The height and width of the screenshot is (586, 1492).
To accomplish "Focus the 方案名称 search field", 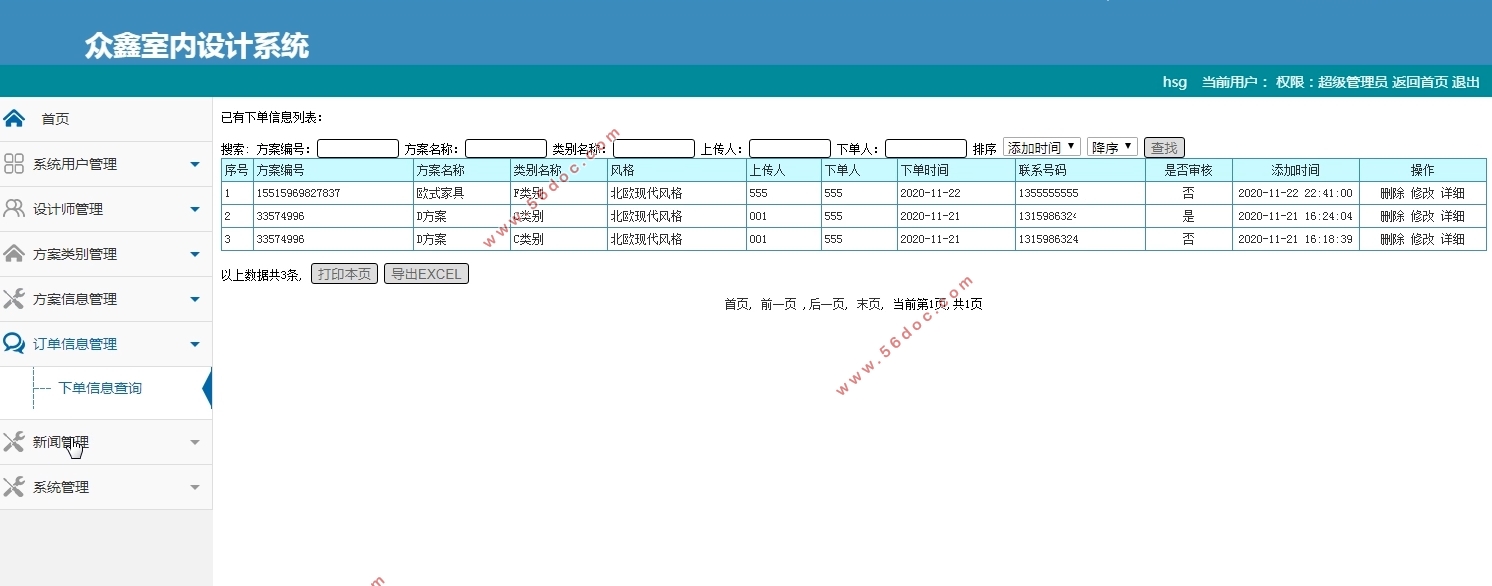I will pos(506,148).
